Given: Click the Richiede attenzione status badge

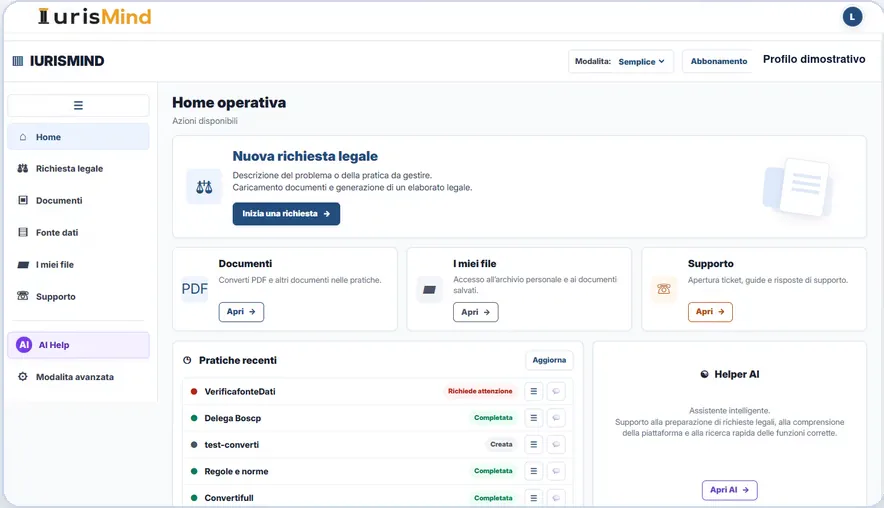Looking at the screenshot, I should pos(480,391).
